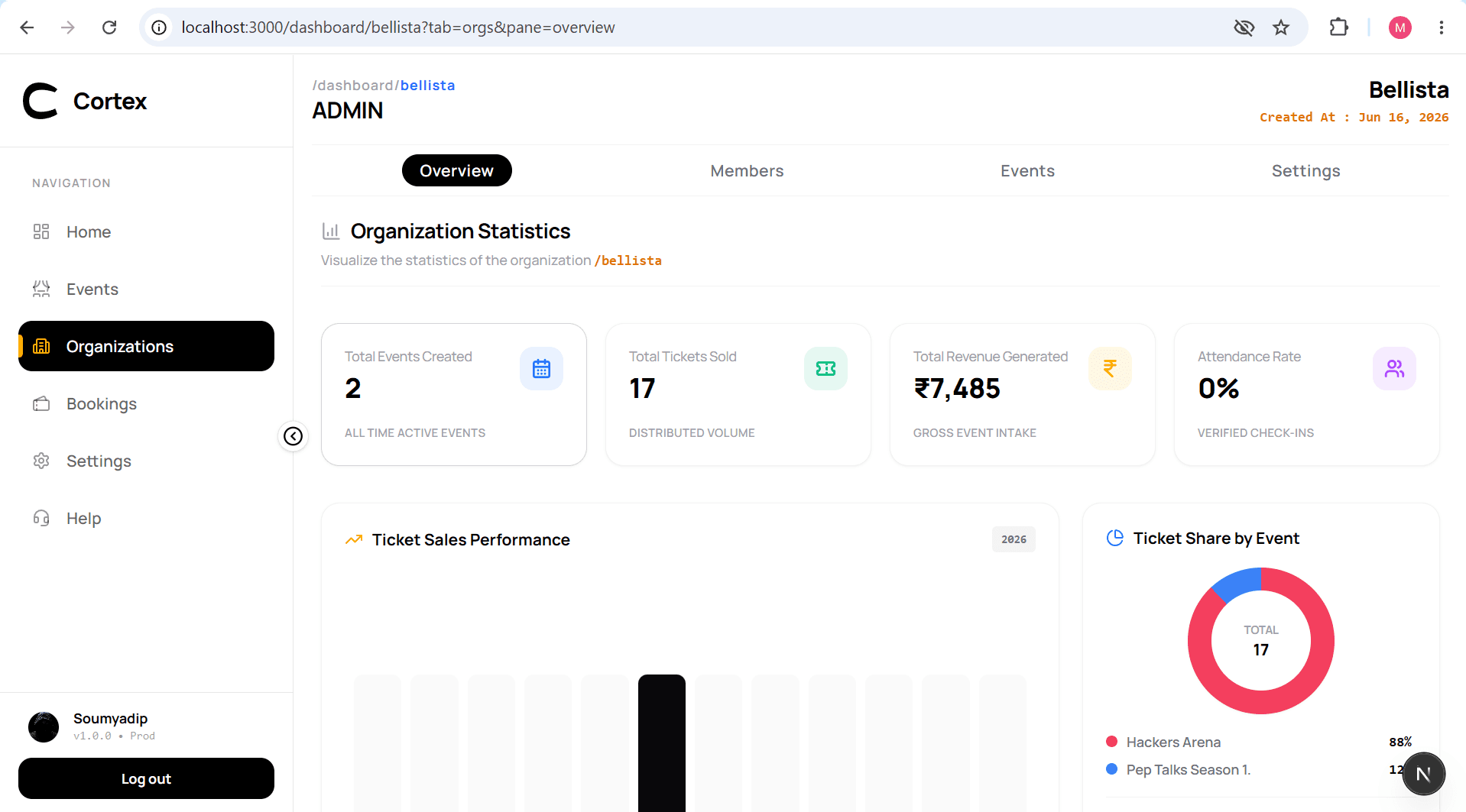The width and height of the screenshot is (1466, 812).
Task: Open the browser extensions puzzle icon
Action: [x=1338, y=27]
